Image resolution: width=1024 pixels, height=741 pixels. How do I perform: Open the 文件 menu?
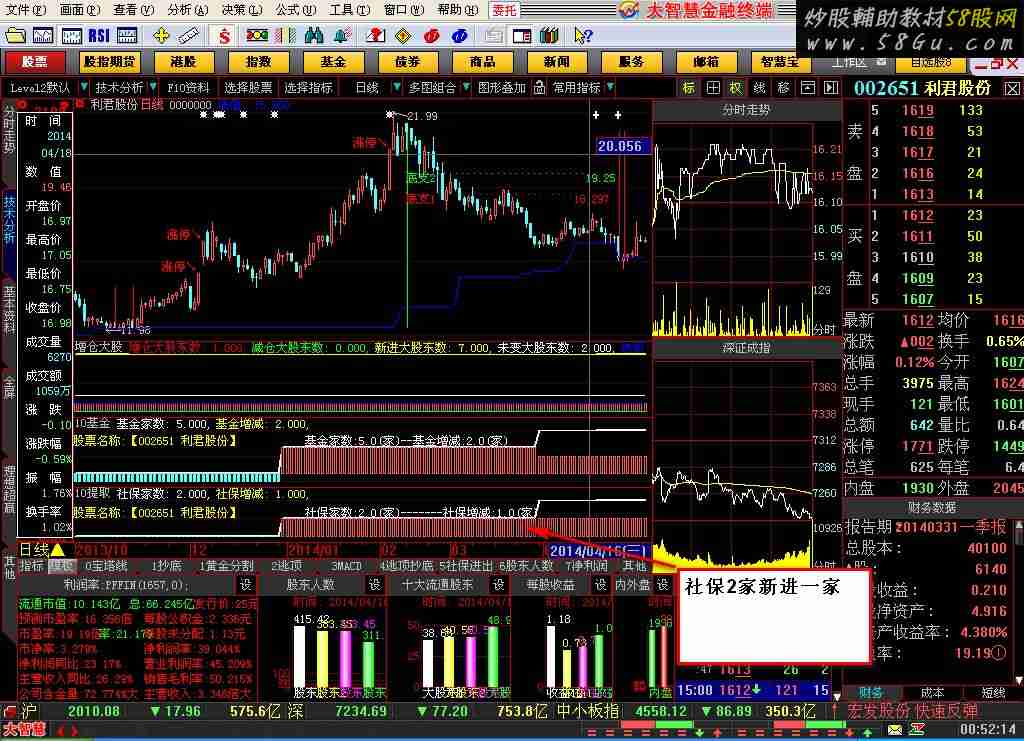point(25,9)
